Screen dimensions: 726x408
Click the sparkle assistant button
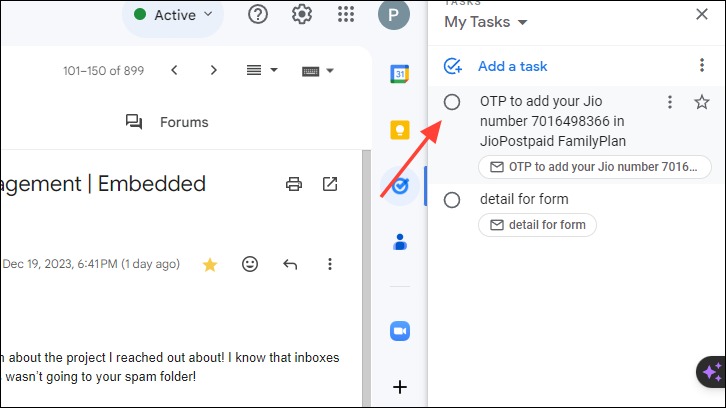712,372
